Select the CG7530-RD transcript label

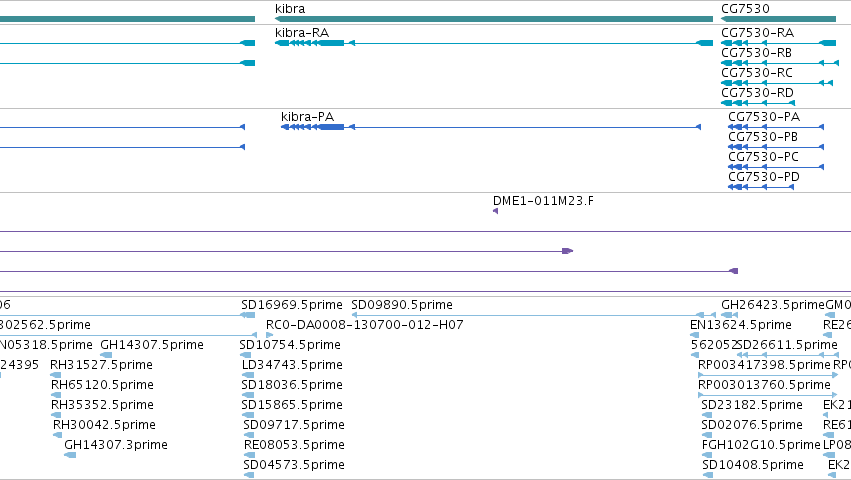(757, 93)
